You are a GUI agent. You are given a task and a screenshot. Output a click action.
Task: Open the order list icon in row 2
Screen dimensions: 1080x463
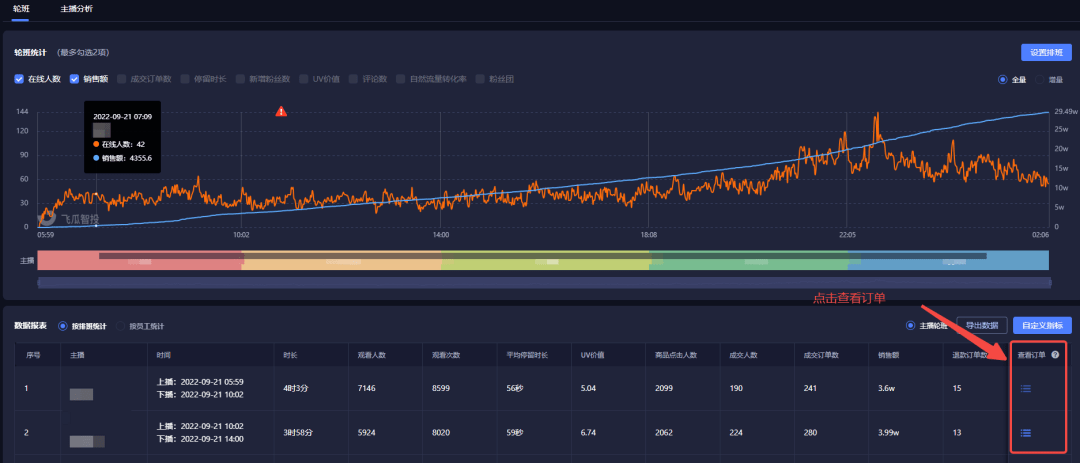coord(1026,433)
